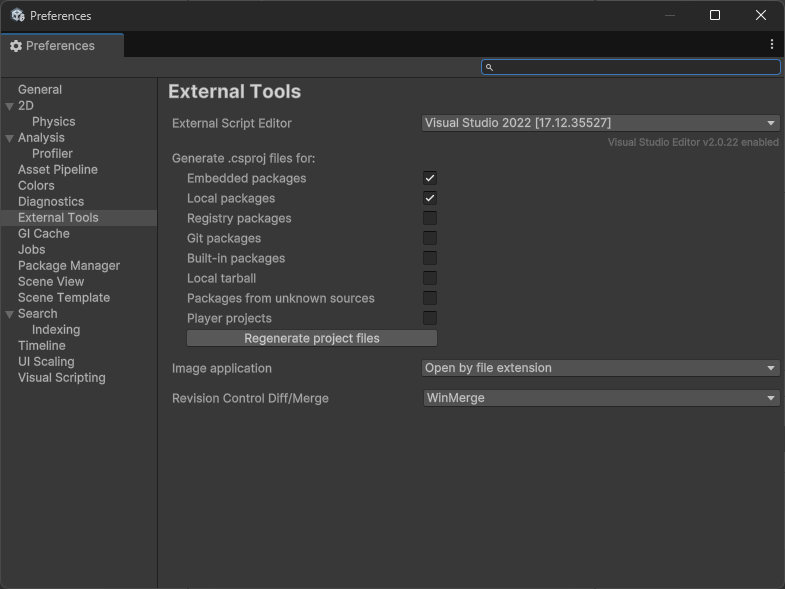The image size is (785, 589).
Task: Maximize the Preferences window
Action: [715, 15]
